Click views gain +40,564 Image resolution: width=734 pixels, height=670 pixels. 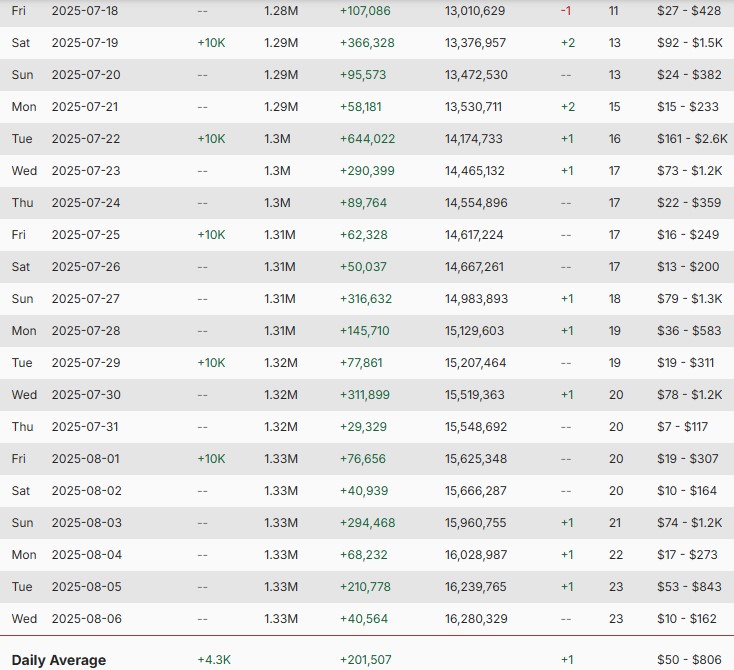(364, 618)
